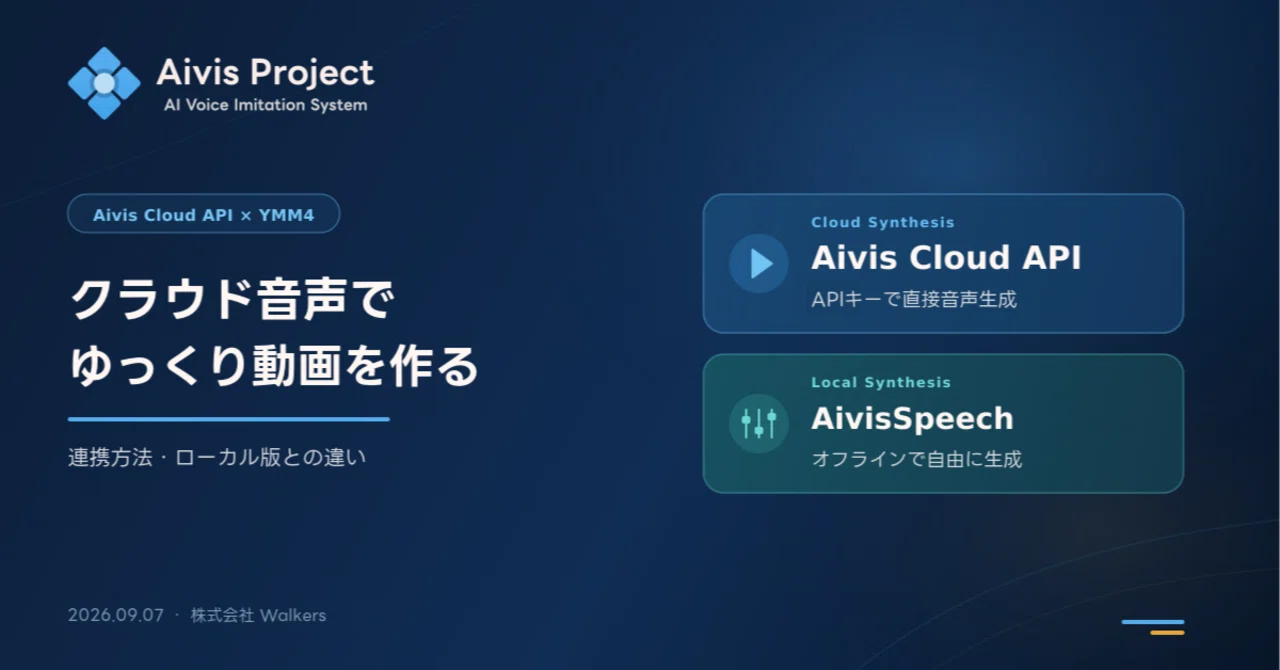The height and width of the screenshot is (670, 1280).
Task: Click the headline ゆっくり動画を作る
Action: pyautogui.click(x=274, y=367)
